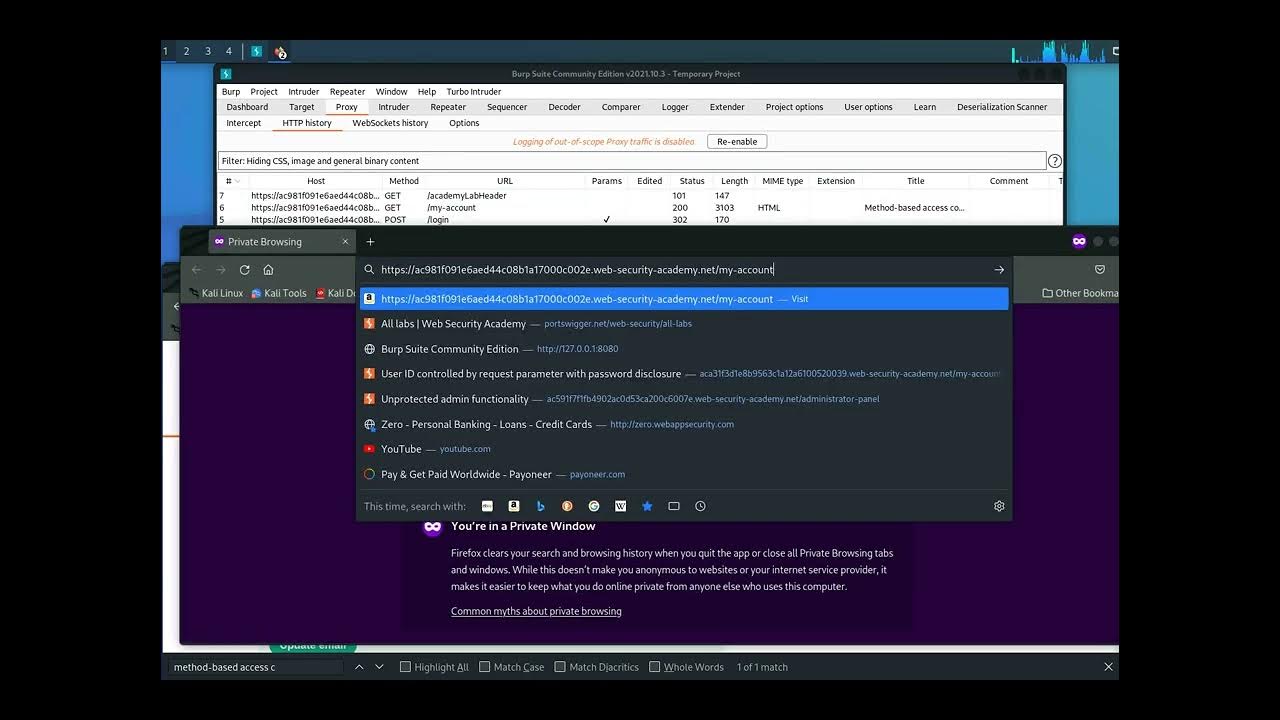The height and width of the screenshot is (720, 1280).
Task: Switch to the Extender tab
Action: pos(727,107)
